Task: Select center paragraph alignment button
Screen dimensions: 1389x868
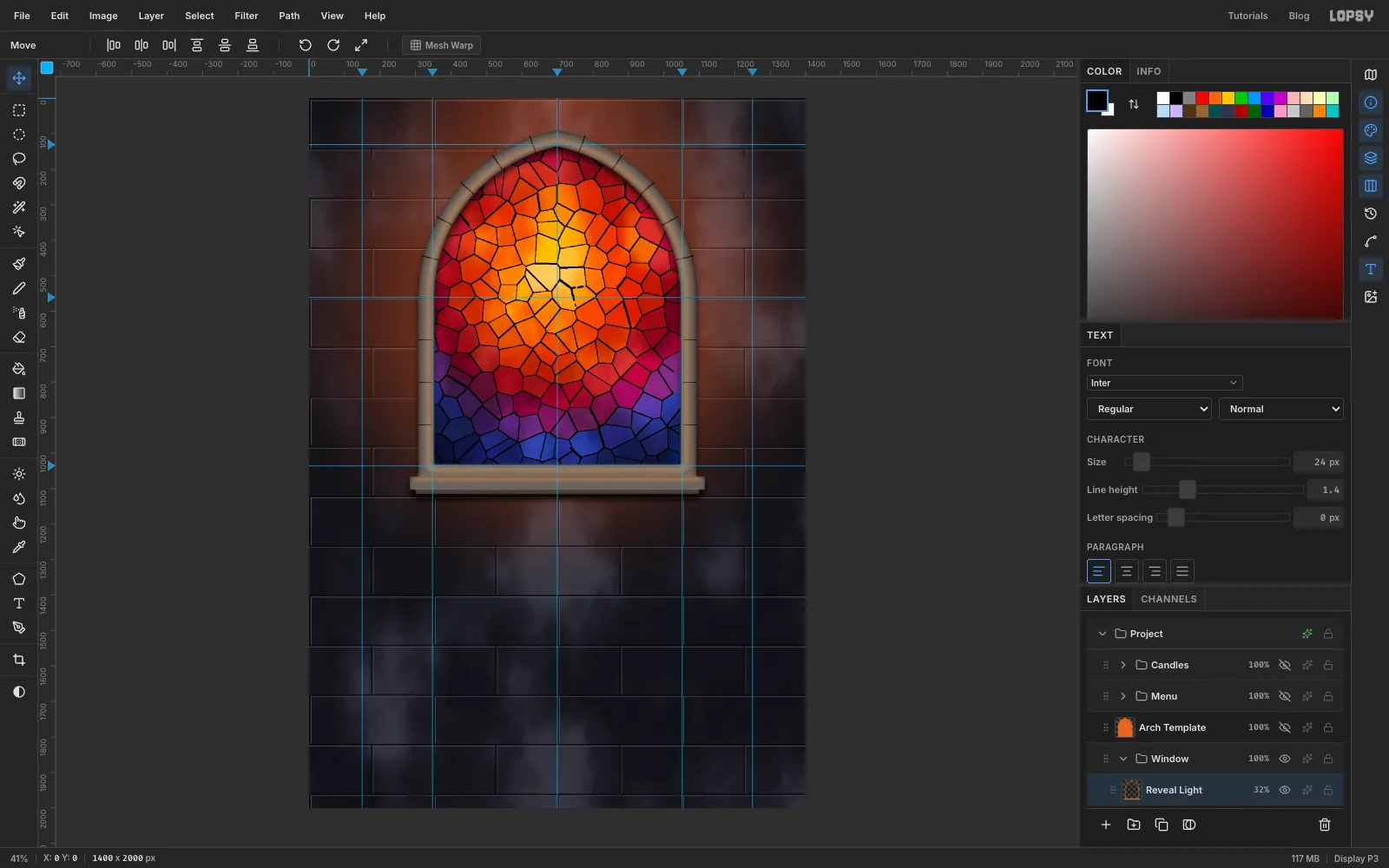Action: click(1126, 571)
